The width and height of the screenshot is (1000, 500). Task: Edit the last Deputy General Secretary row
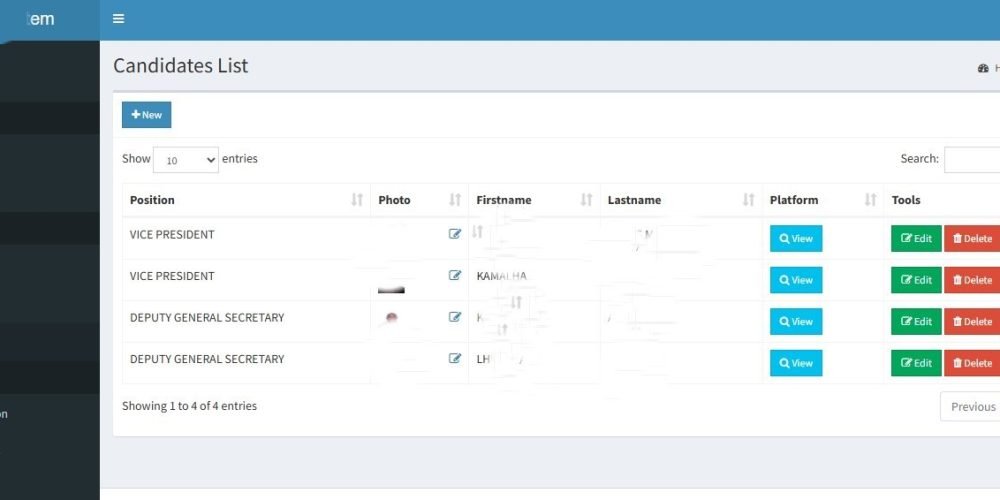(916, 363)
